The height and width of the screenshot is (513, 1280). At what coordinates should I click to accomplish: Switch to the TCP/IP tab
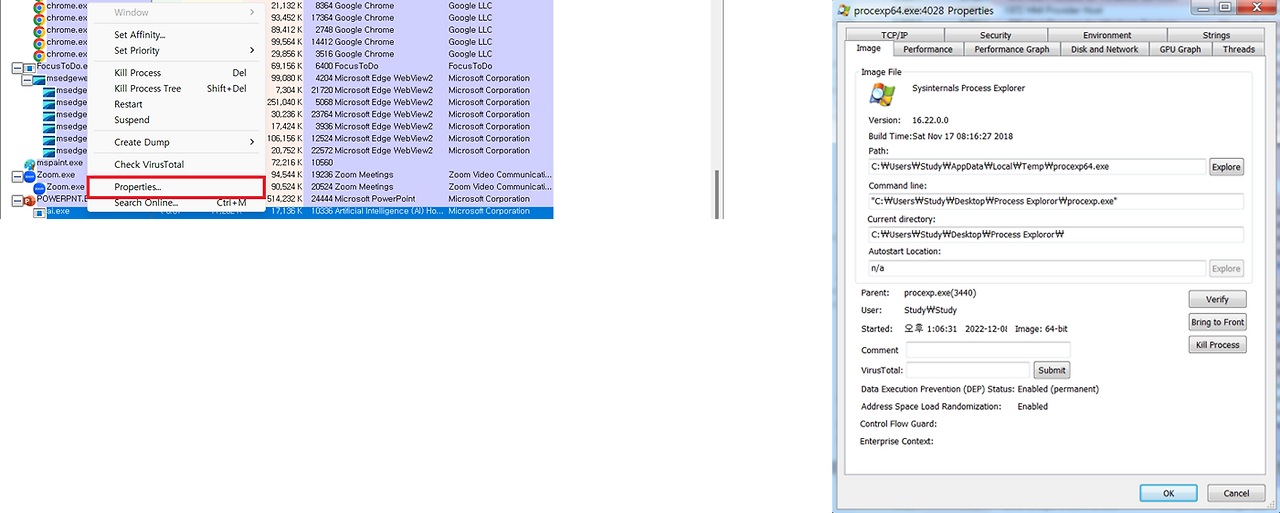[x=894, y=35]
